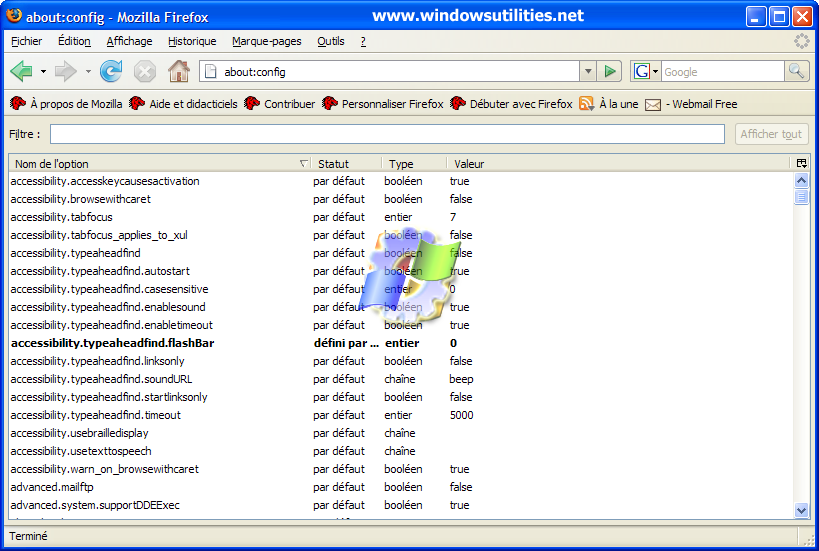Screen dimensions: 819x551
Task: Open the search engine selector dropdown
Action: [656, 72]
